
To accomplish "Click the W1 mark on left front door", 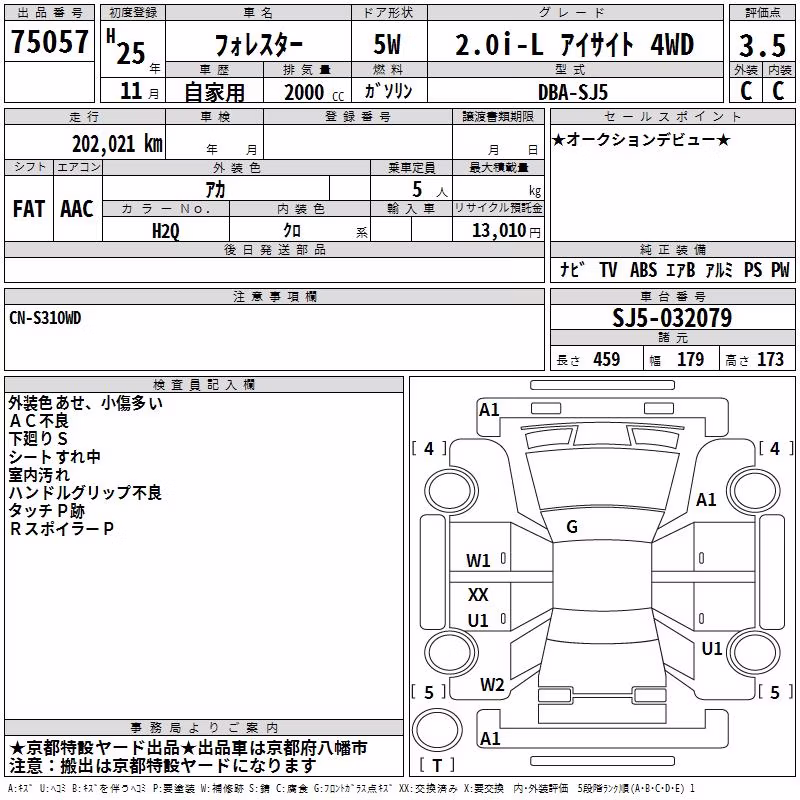I will pyautogui.click(x=478, y=561).
